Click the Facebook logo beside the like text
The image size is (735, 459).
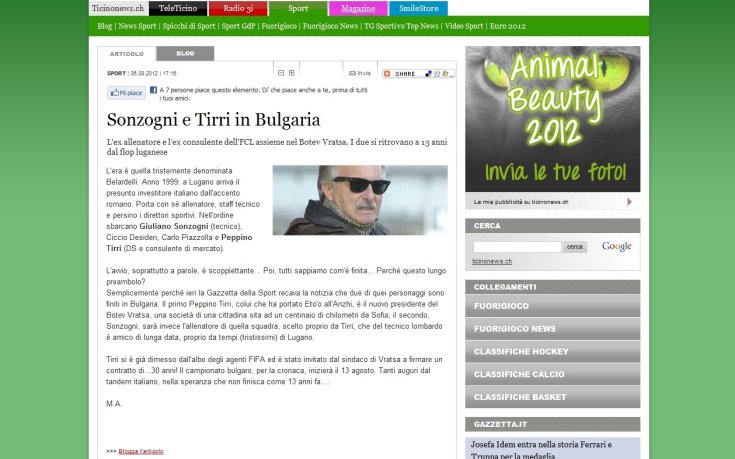(154, 90)
